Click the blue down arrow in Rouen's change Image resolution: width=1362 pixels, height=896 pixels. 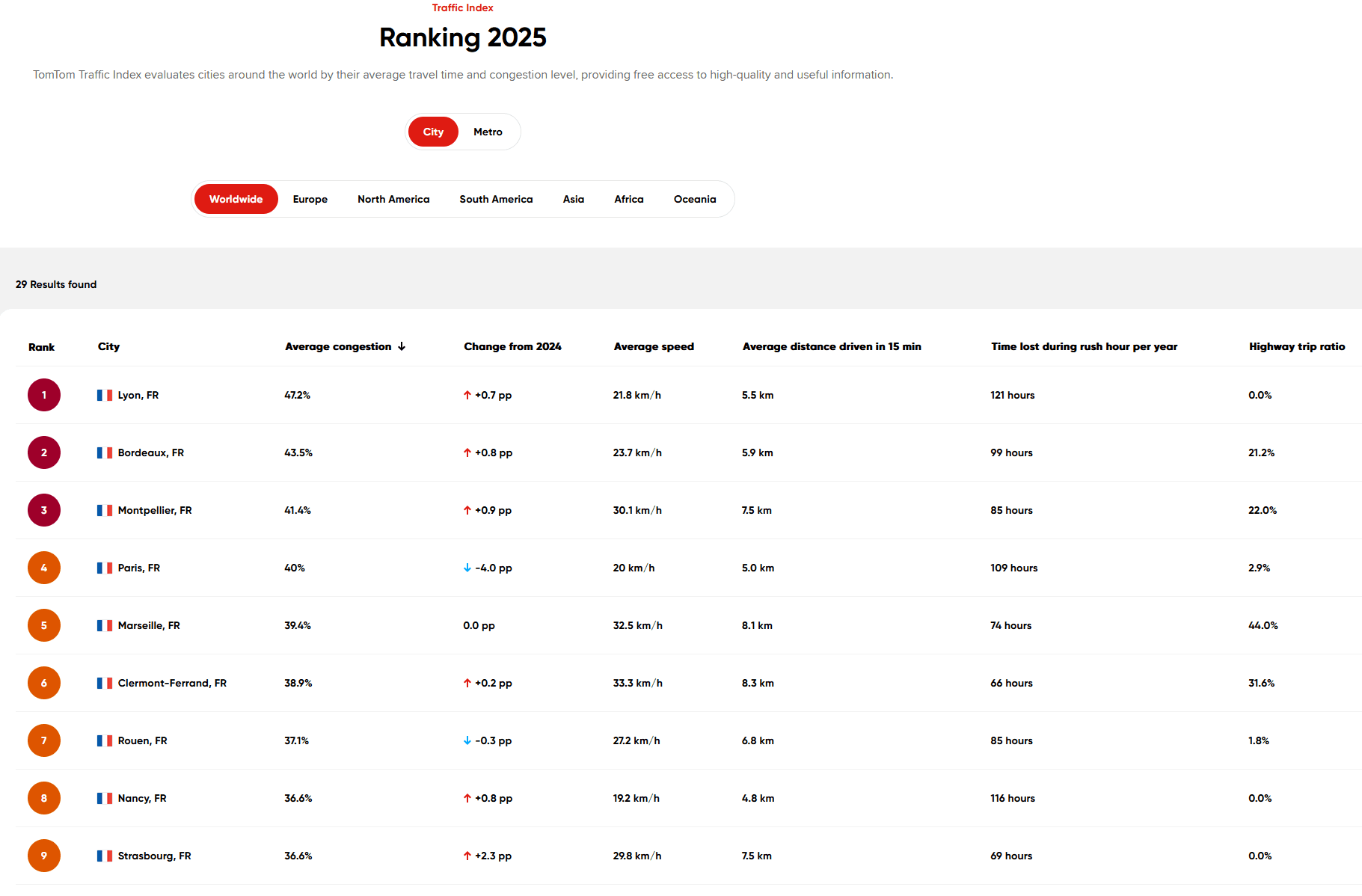[467, 740]
